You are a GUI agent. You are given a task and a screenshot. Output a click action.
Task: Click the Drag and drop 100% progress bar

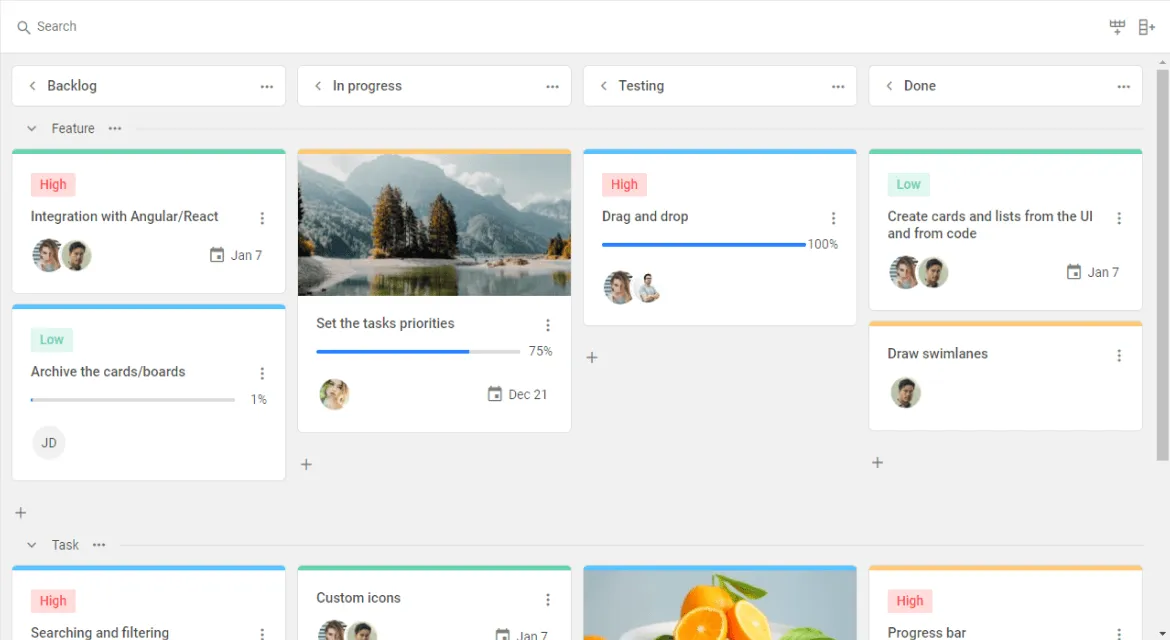(704, 245)
